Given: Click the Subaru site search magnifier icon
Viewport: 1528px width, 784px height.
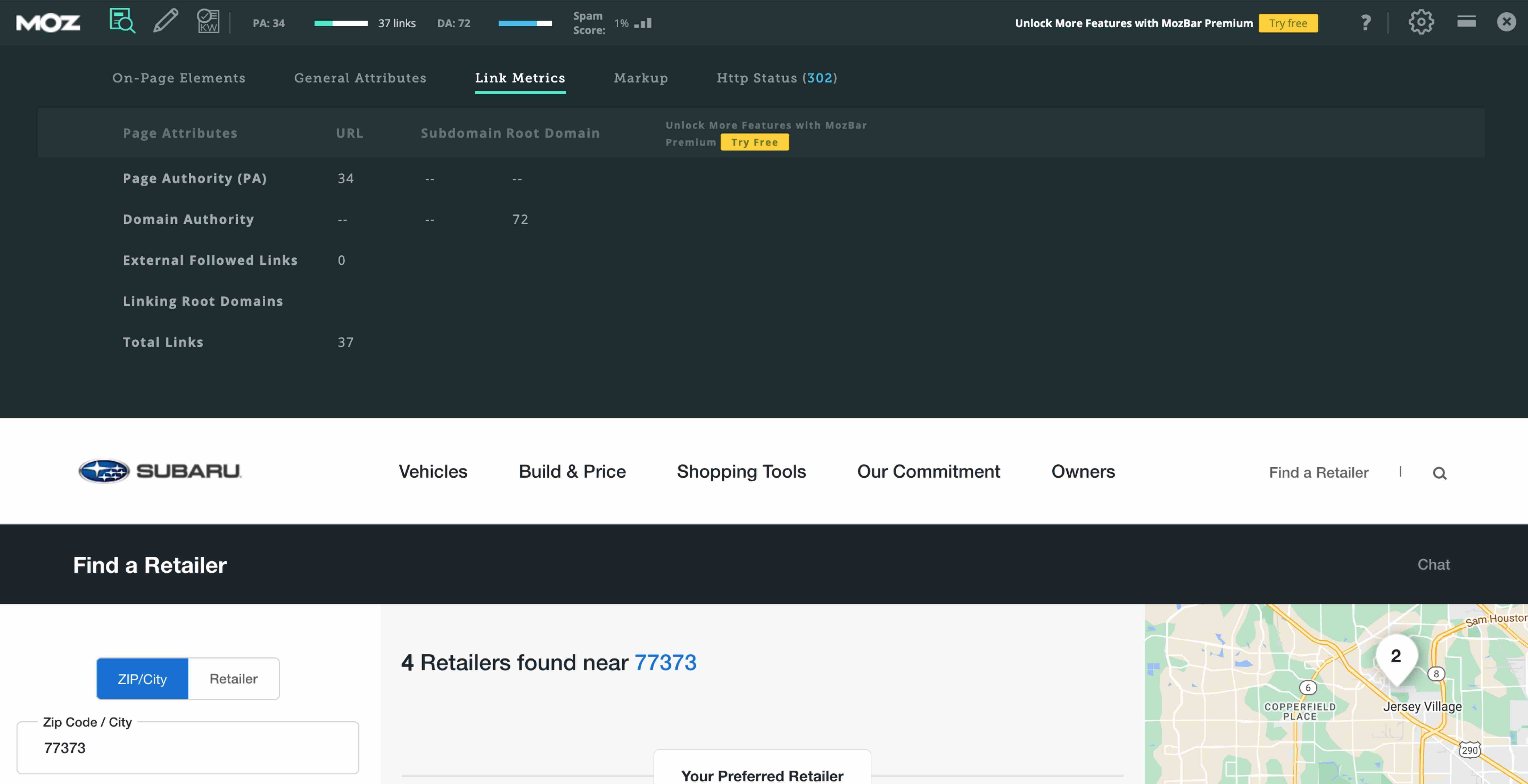Looking at the screenshot, I should [x=1440, y=473].
